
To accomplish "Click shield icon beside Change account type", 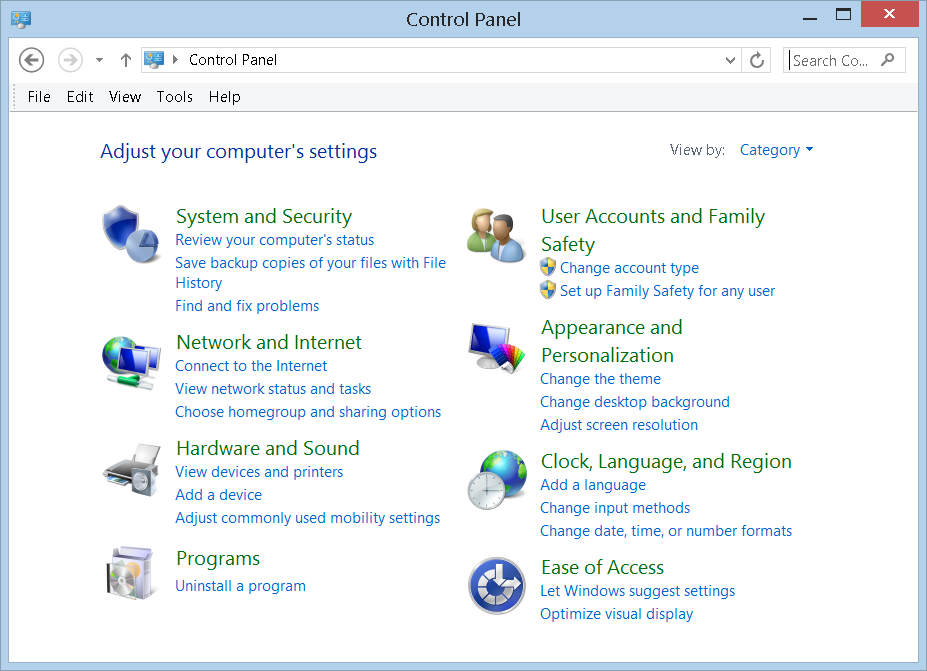I will 548,267.
